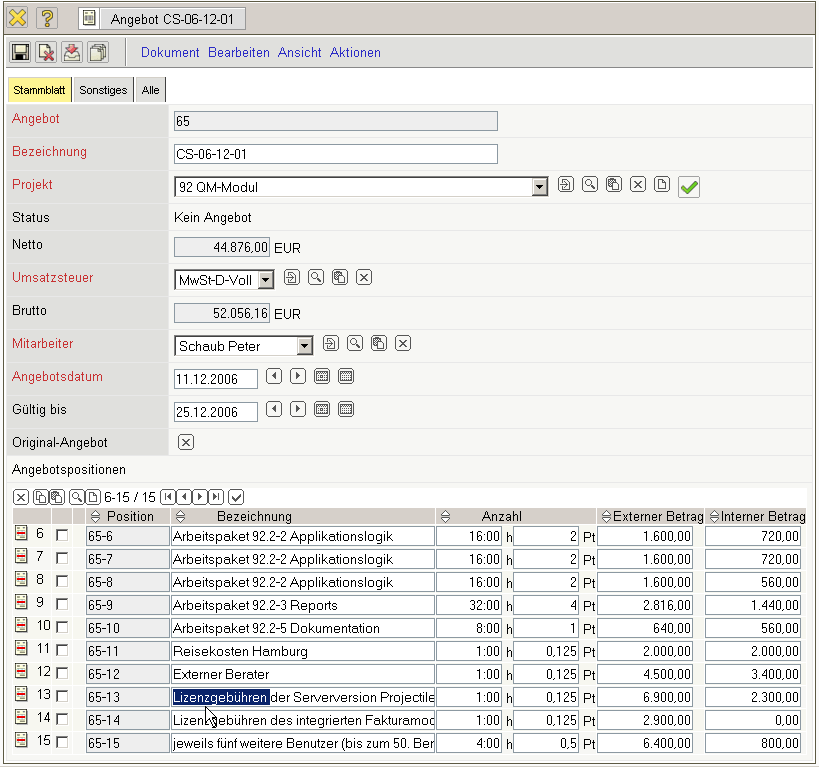This screenshot has width=819, height=767.
Task: Expand the Projekt dropdown showing 92 QM-Modul
Action: (540, 186)
